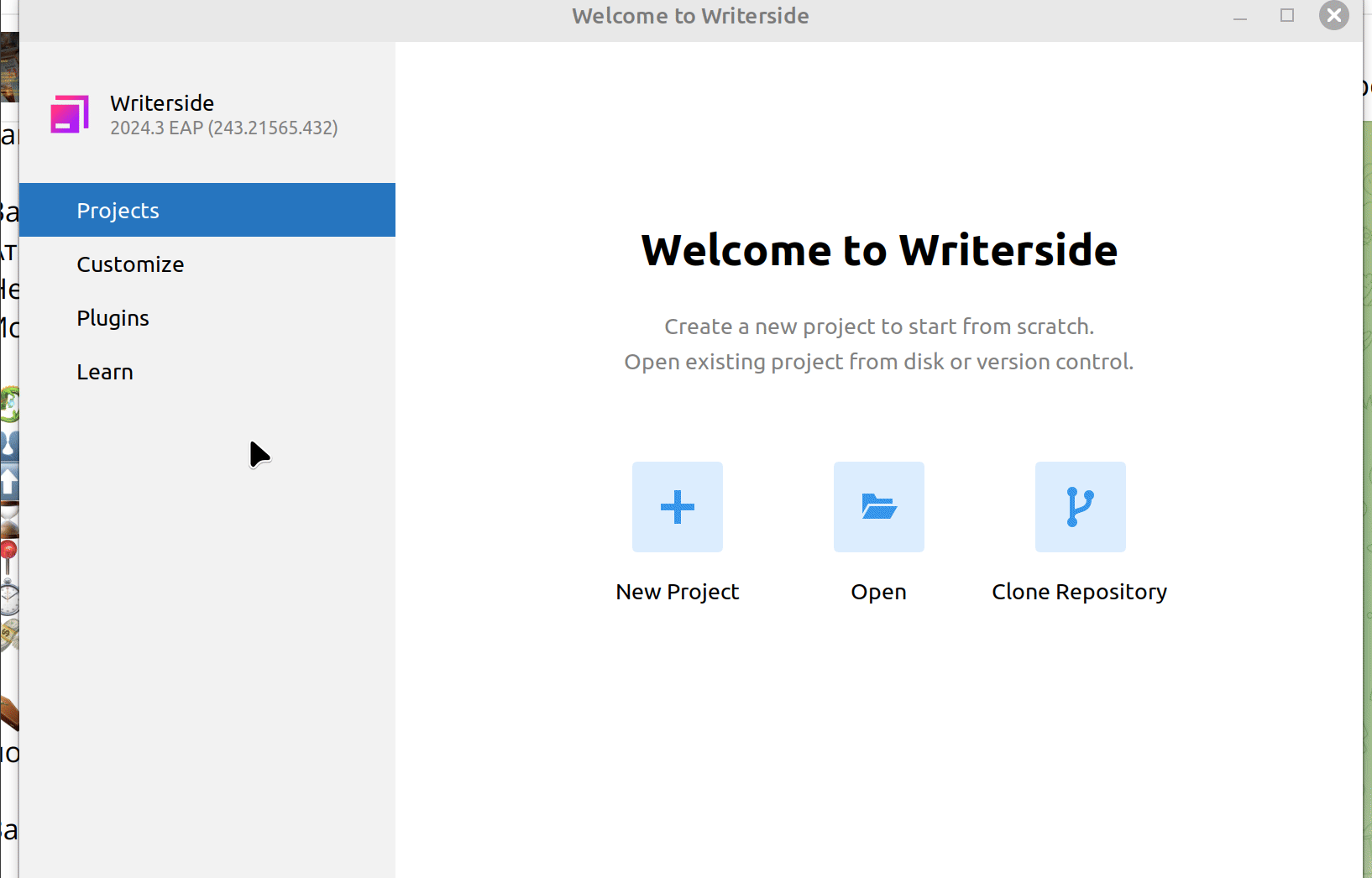Click the Open folder icon
This screenshot has height=878, width=1372.
[878, 507]
